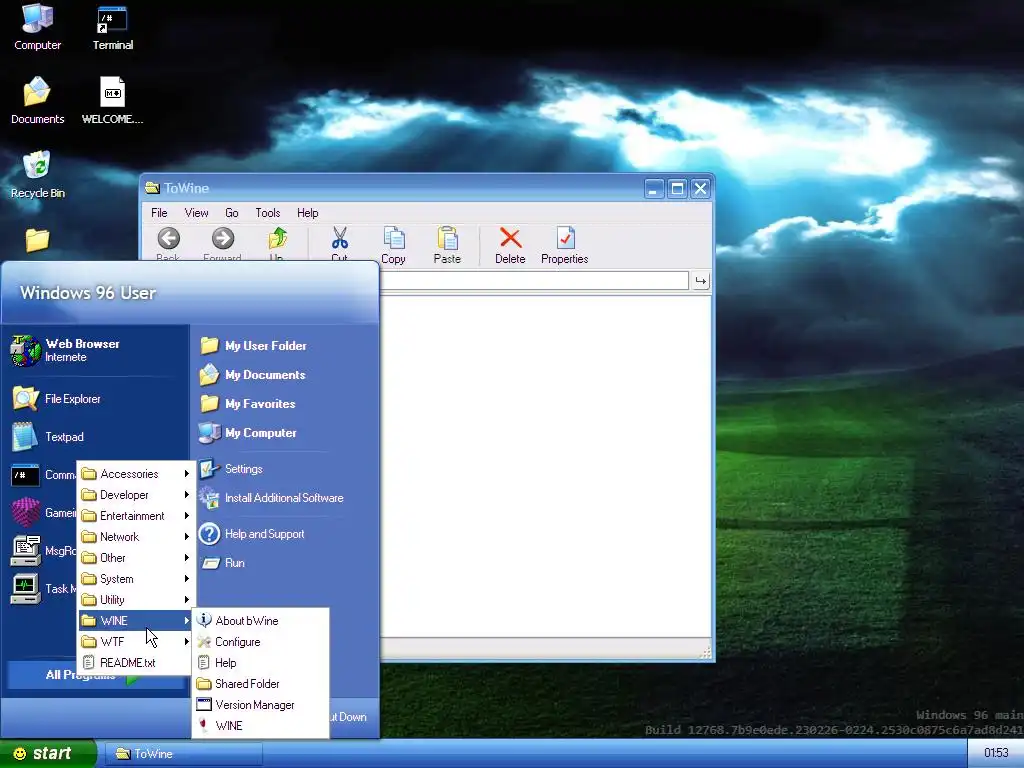Viewport: 1024px width, 768px height.
Task: Expand the Utility programs submenu
Action: [x=135, y=600]
